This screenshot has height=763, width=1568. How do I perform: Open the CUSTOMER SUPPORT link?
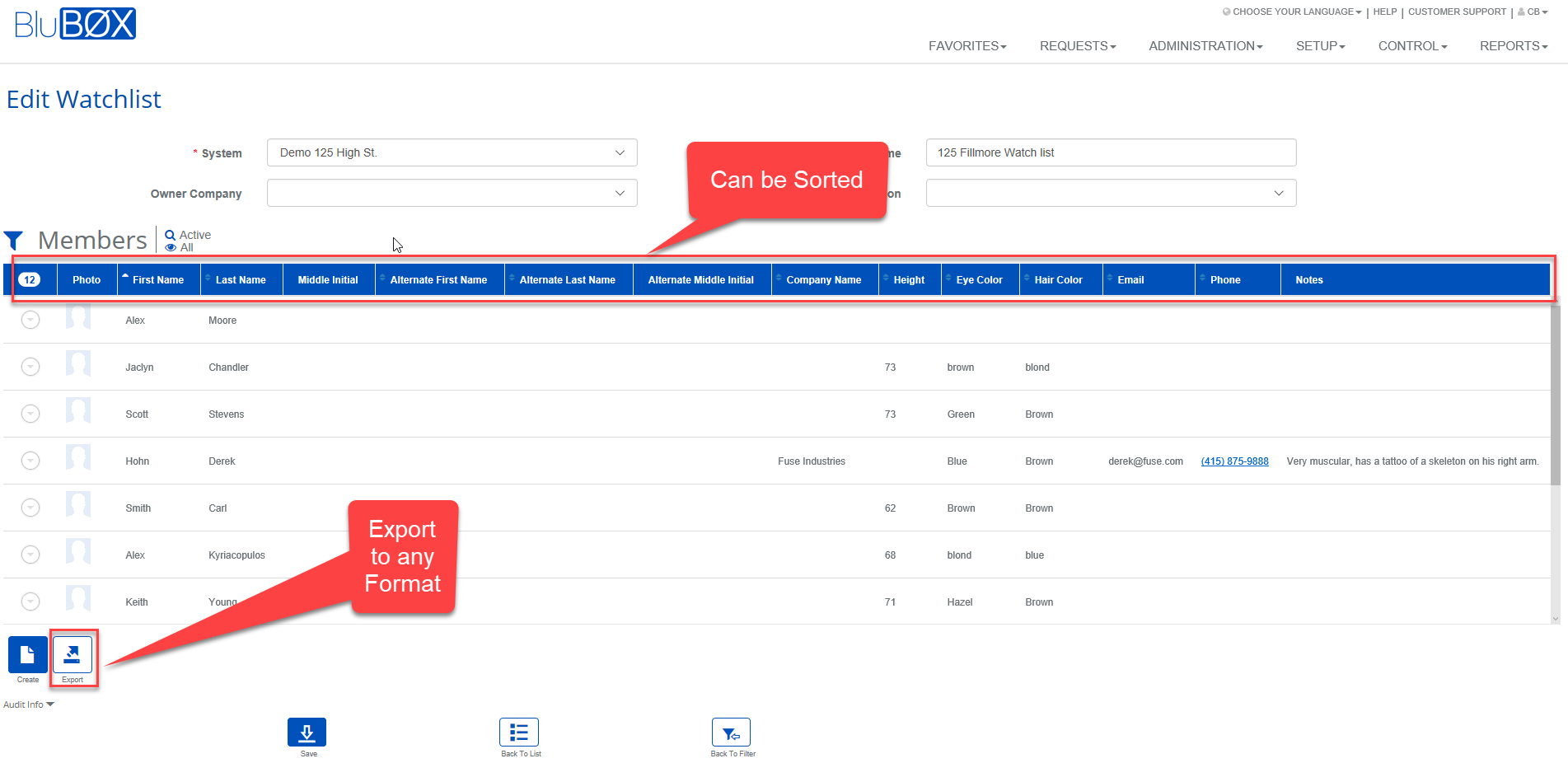(x=1457, y=12)
